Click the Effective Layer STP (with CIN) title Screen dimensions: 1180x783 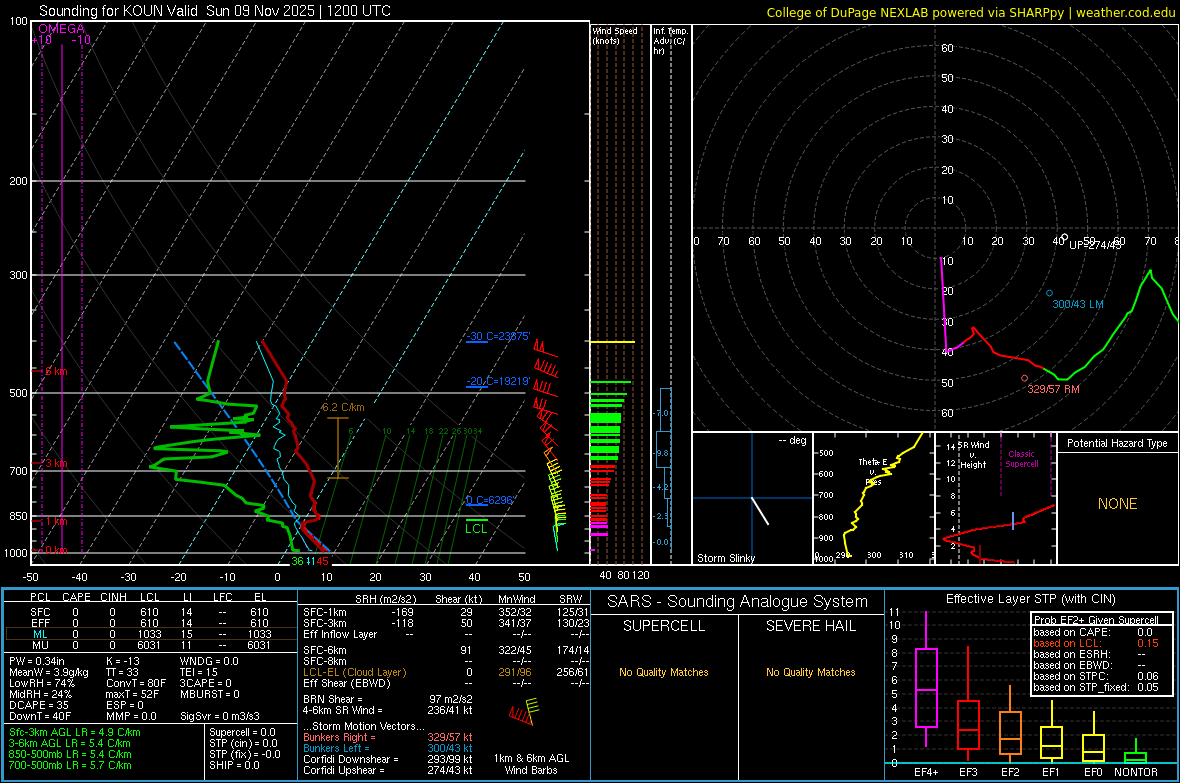1030,599
